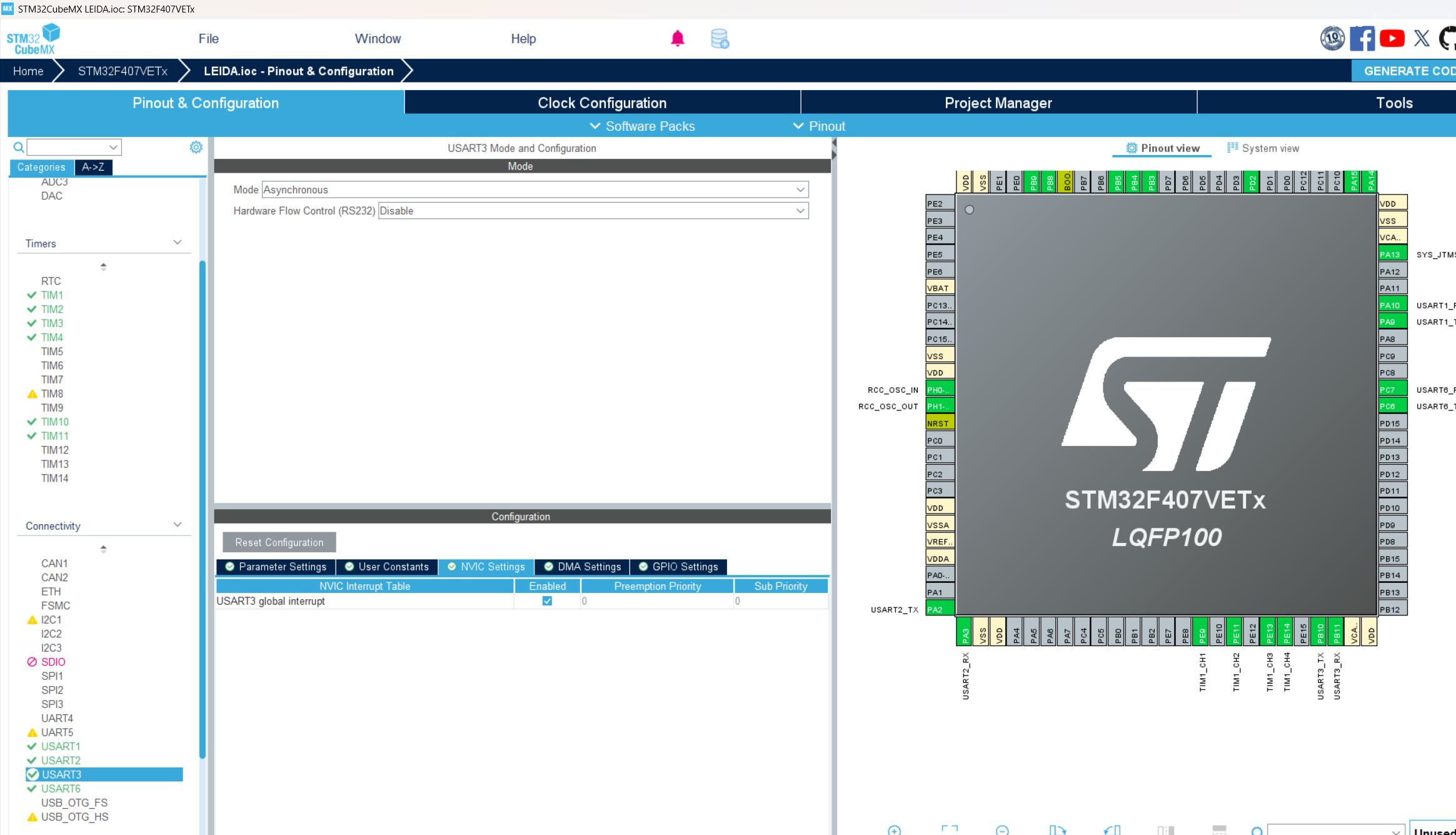
Task: Switch to System view
Action: [1263, 148]
